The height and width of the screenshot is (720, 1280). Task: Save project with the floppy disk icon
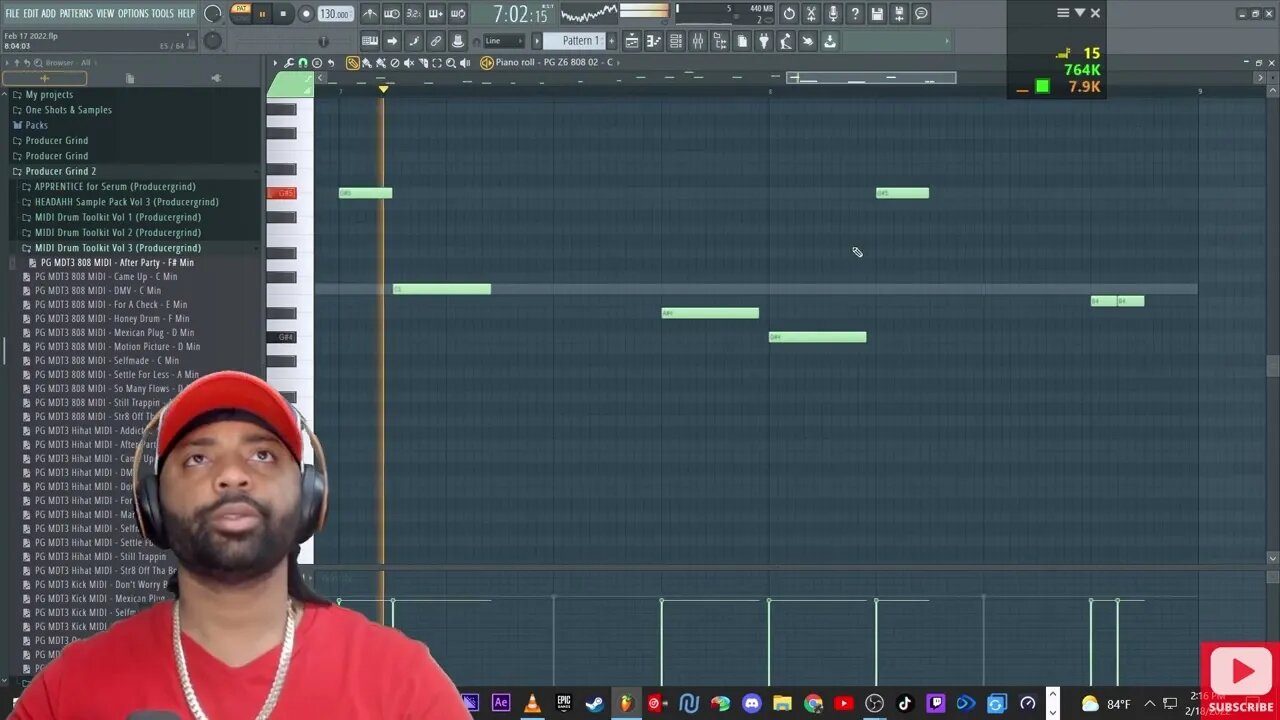877,14
